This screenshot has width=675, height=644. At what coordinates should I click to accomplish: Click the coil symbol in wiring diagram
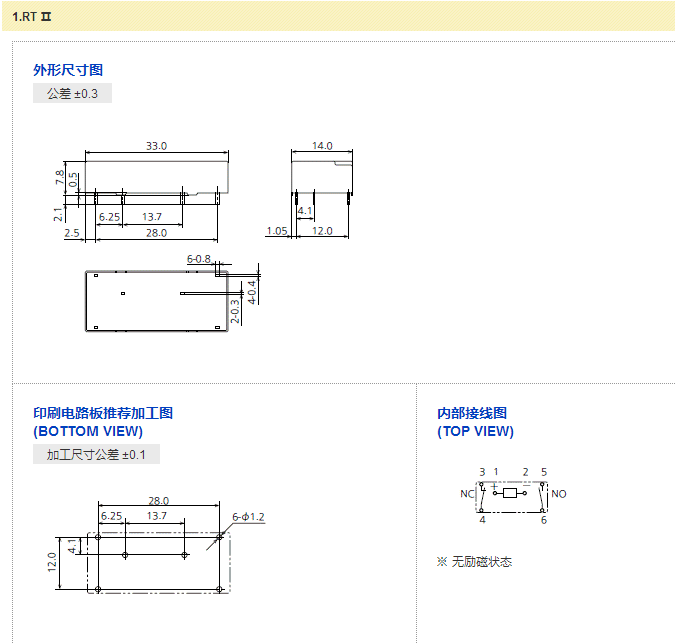[511, 494]
